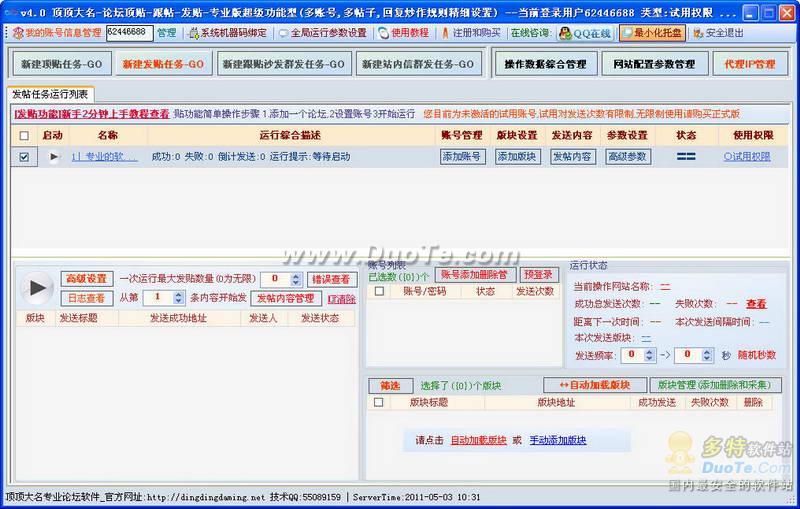800x509 pixels.
Task: Click the QQ在线 penguin chat button
Action: tap(585, 34)
